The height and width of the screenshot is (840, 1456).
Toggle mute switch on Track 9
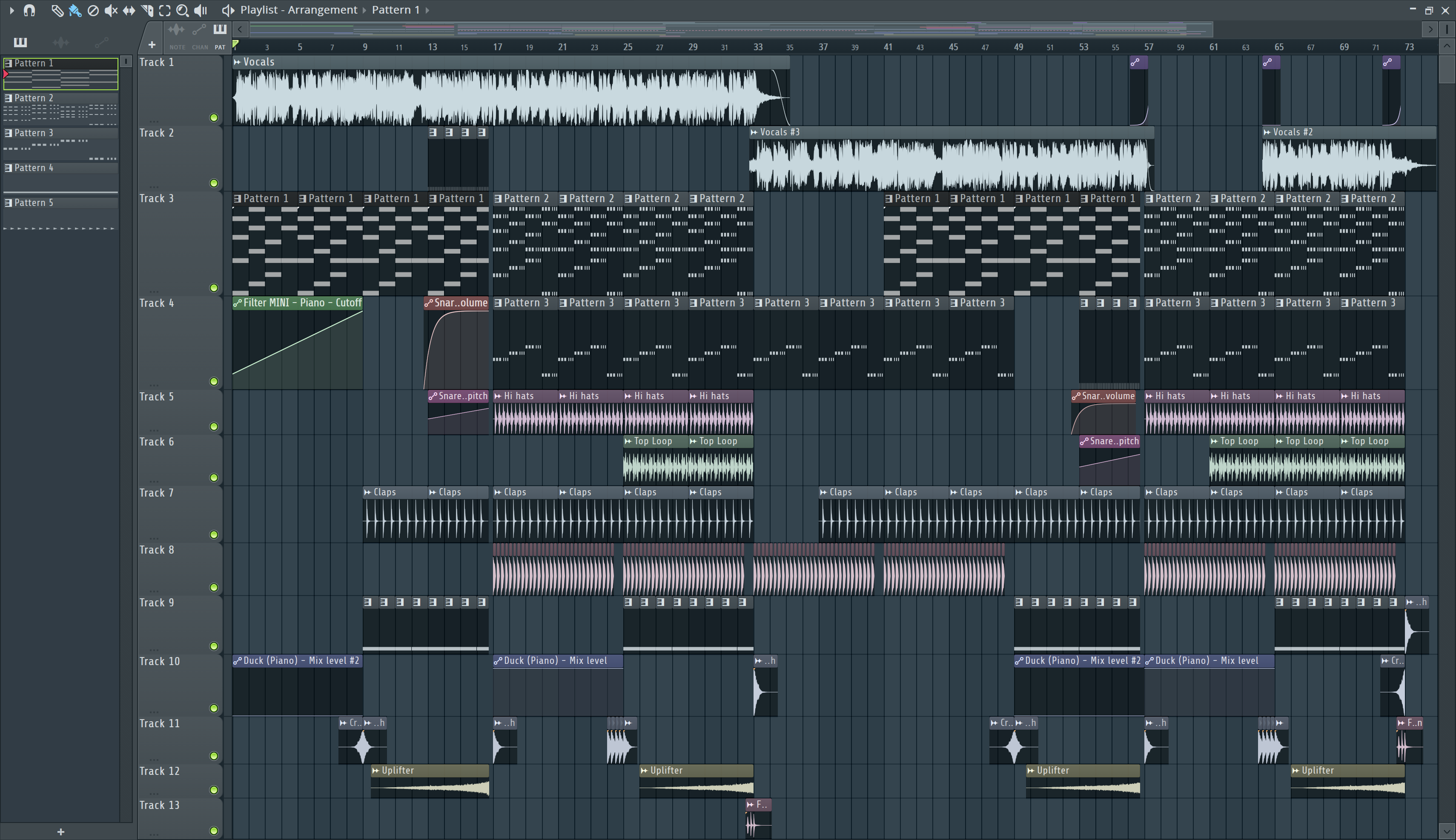point(214,646)
